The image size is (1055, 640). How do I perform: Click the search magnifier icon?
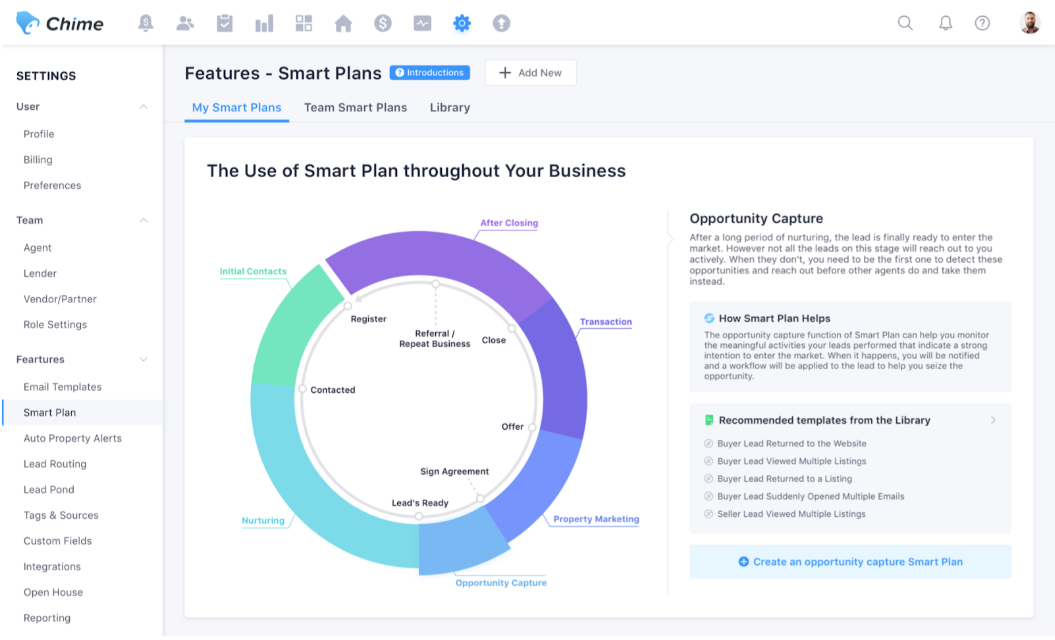[x=905, y=23]
